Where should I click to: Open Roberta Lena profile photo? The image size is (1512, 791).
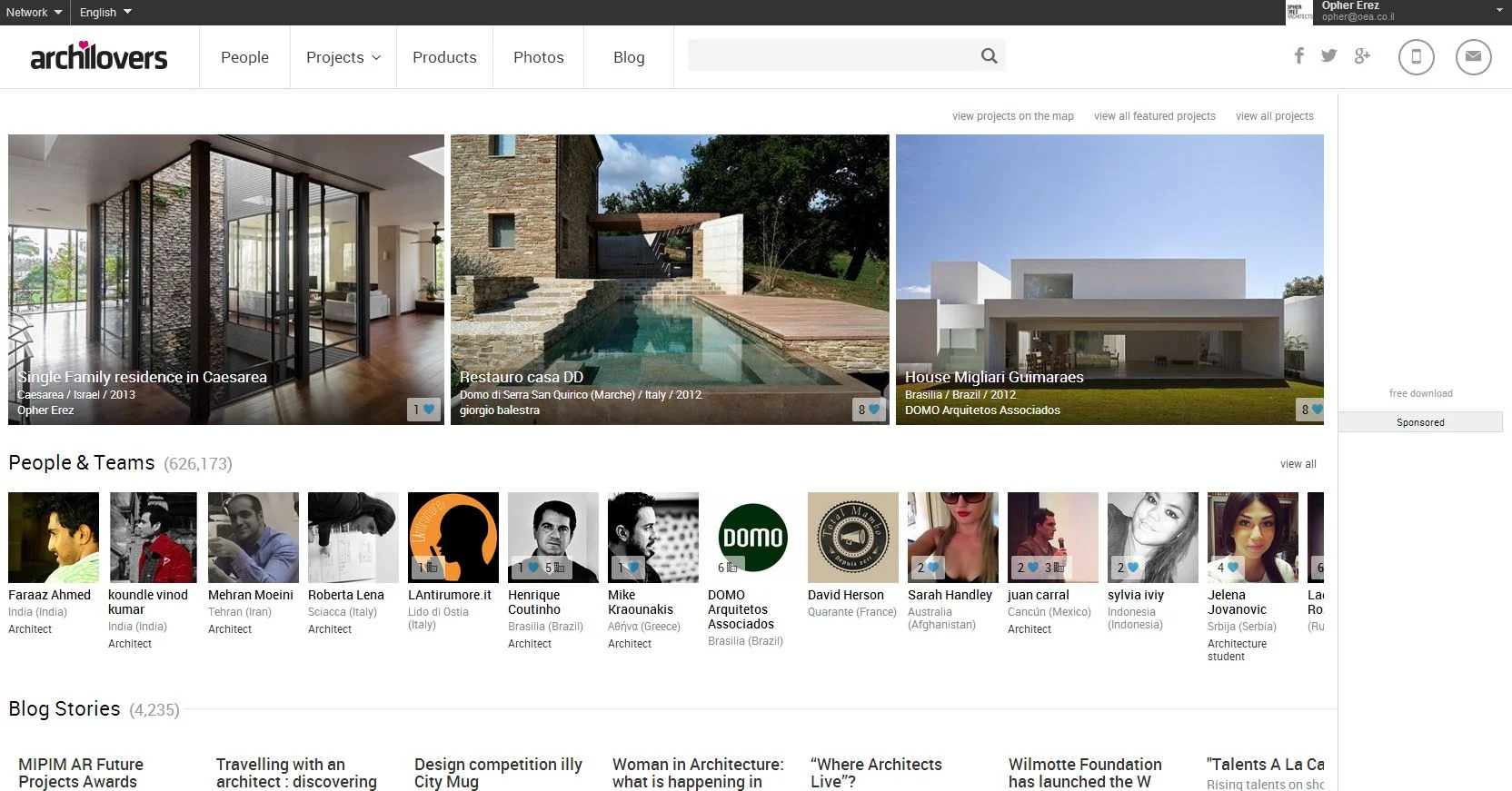point(353,538)
